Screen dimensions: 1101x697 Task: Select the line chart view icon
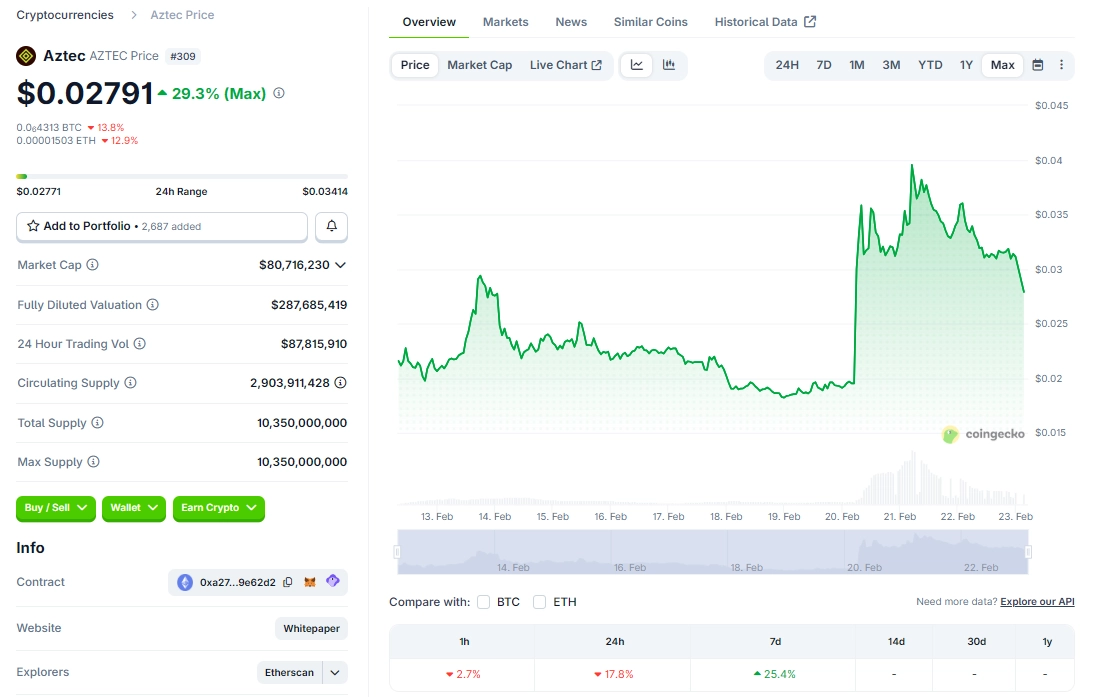(637, 65)
